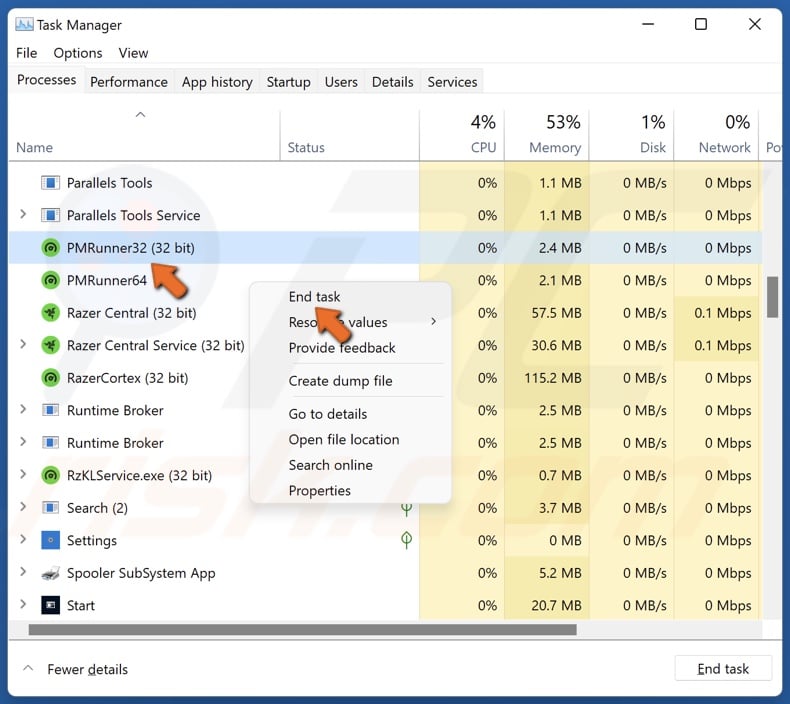Choose Create dump file option
This screenshot has height=704, width=790.
[341, 381]
